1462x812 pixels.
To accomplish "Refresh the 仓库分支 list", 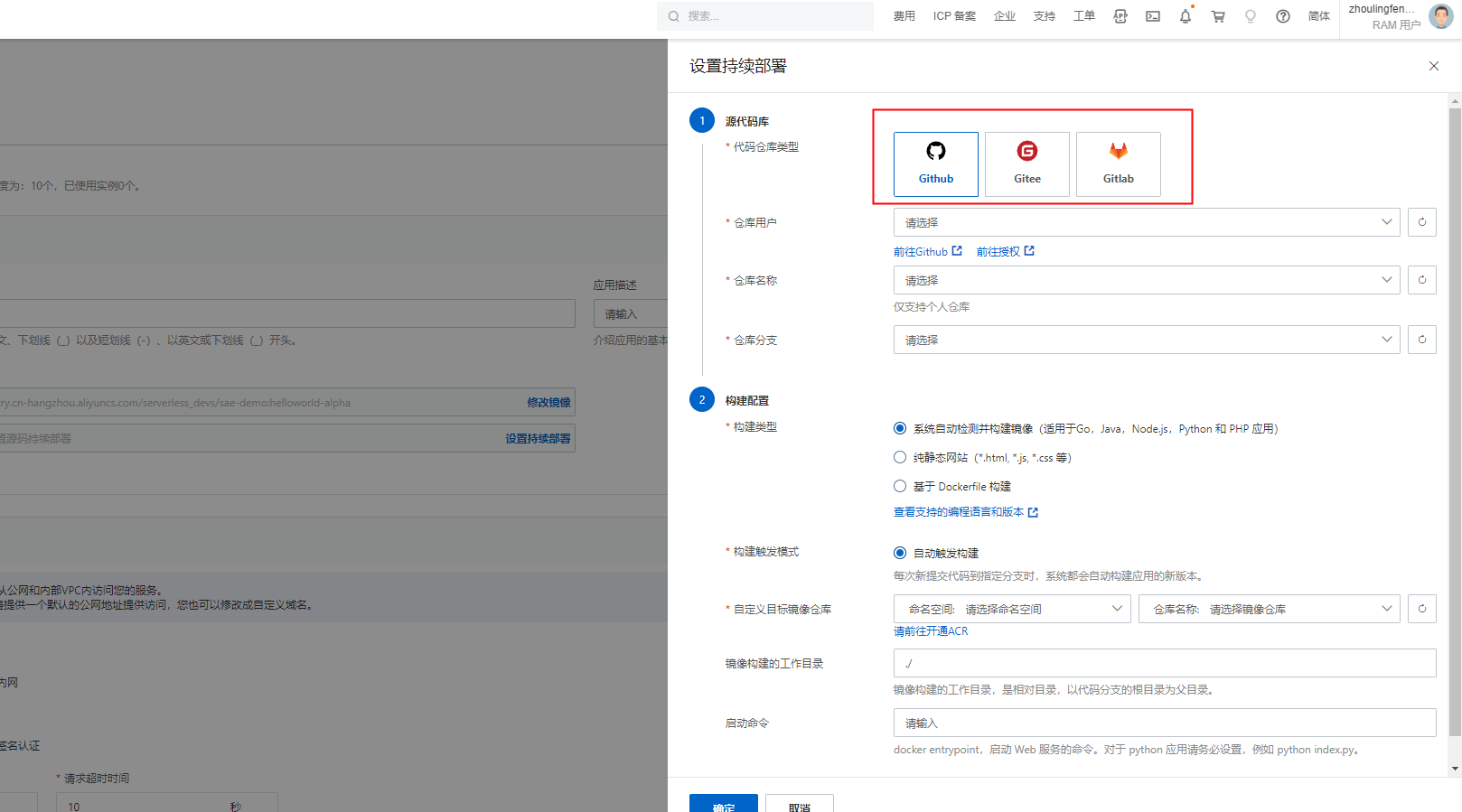I will tap(1421, 340).
